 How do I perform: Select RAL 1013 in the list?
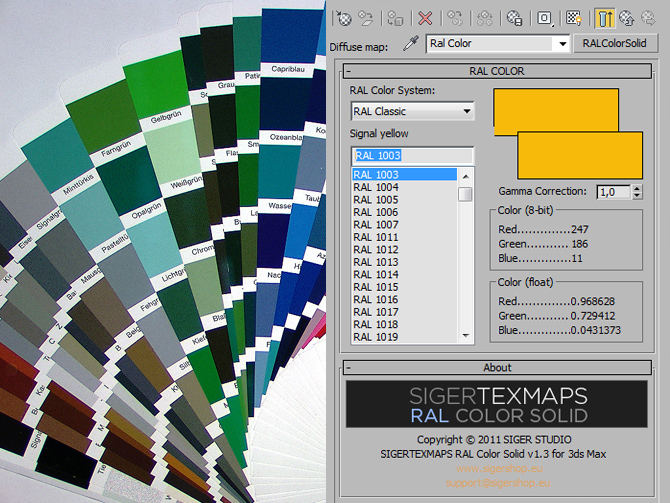pyautogui.click(x=404, y=262)
